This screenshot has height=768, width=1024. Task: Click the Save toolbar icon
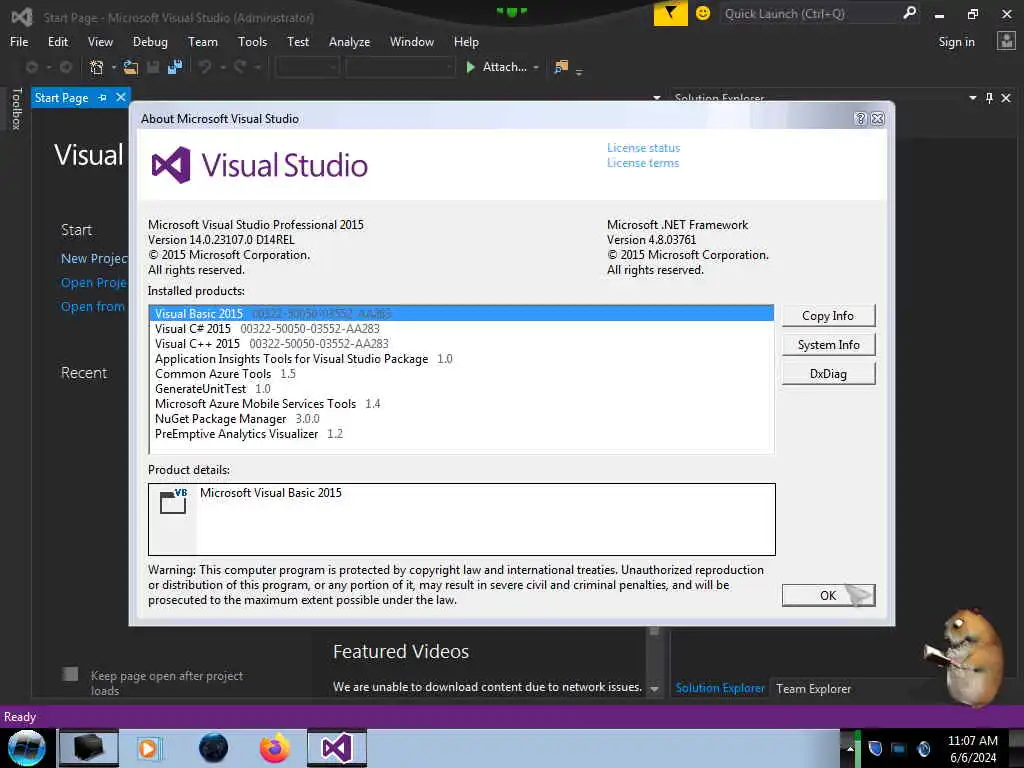153,67
